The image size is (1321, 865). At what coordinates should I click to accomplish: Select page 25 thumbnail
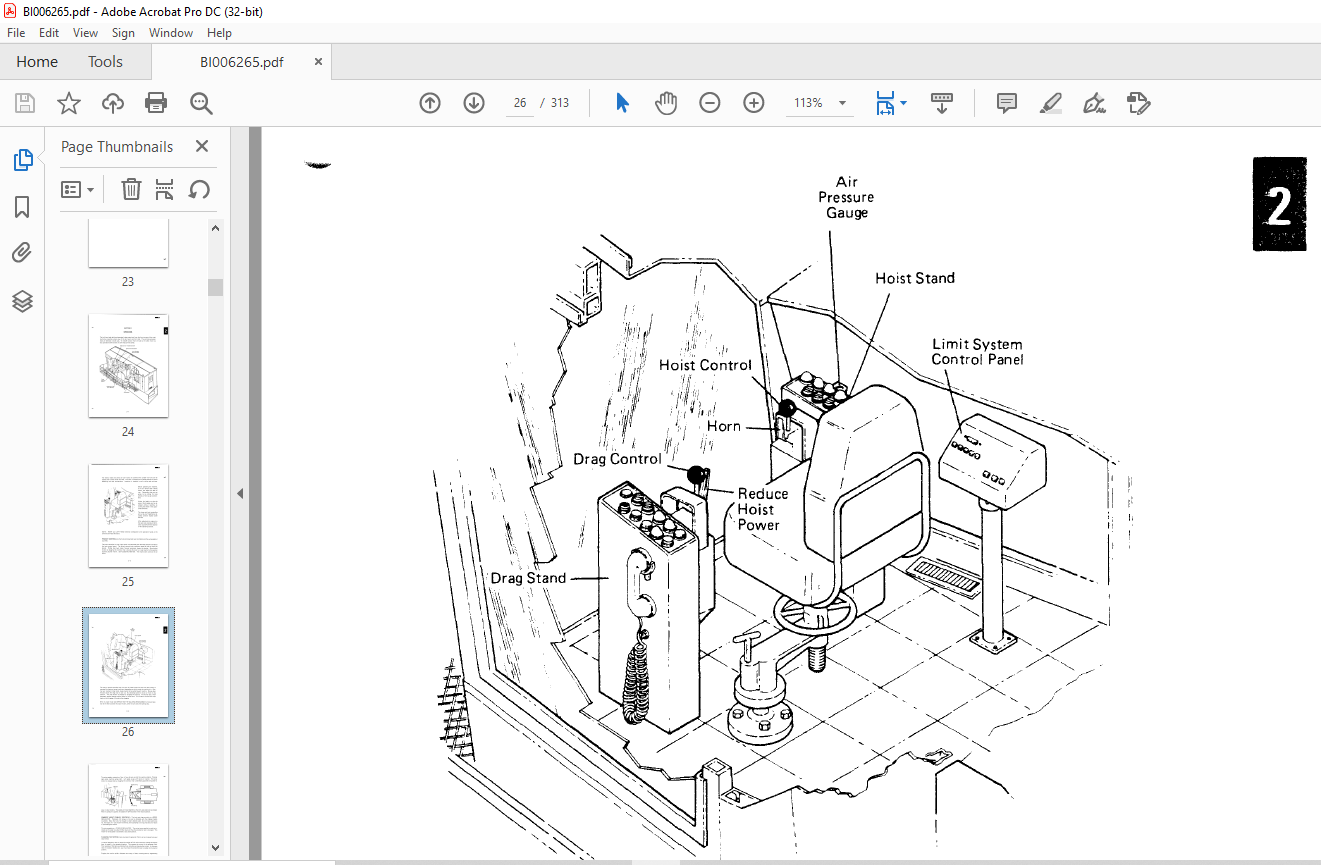click(128, 516)
